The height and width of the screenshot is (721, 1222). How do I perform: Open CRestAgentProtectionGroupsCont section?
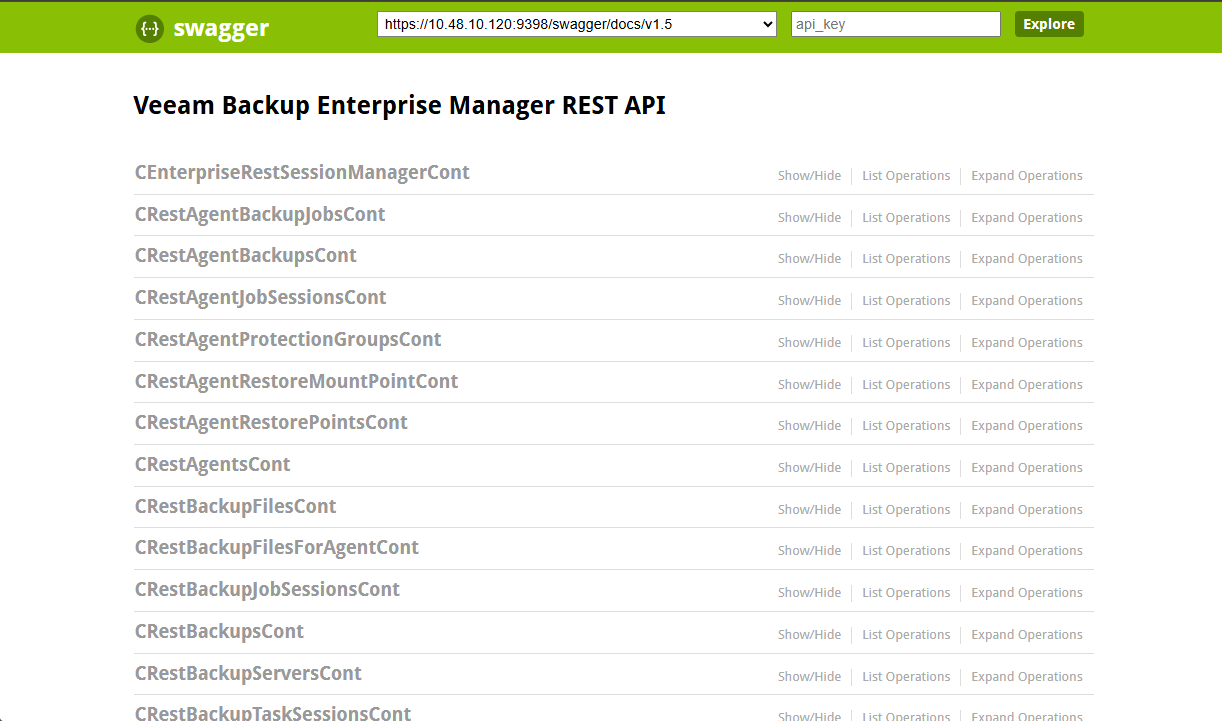click(288, 340)
